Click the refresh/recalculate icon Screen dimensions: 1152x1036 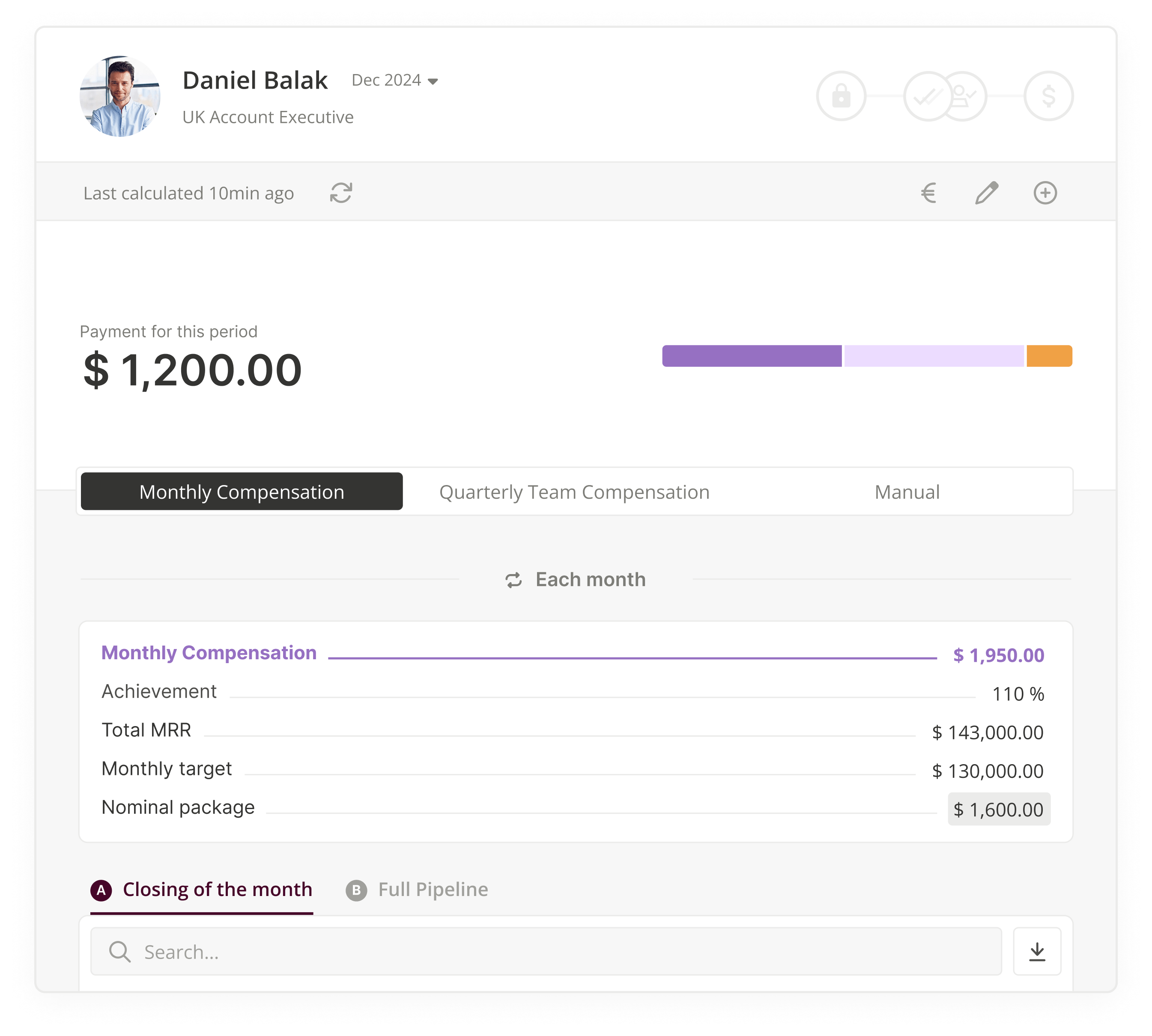click(x=342, y=192)
